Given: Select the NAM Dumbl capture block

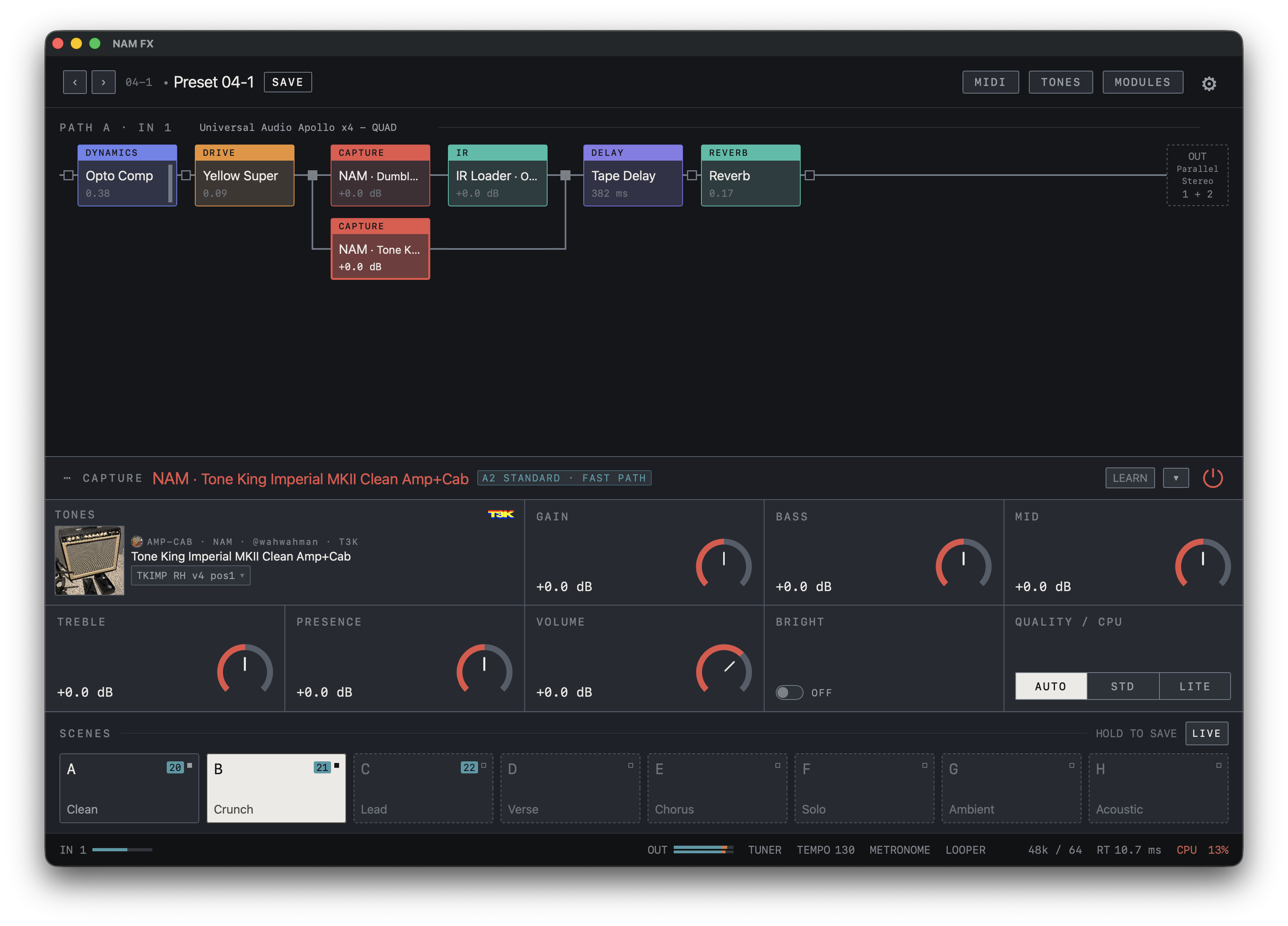Looking at the screenshot, I should (380, 175).
